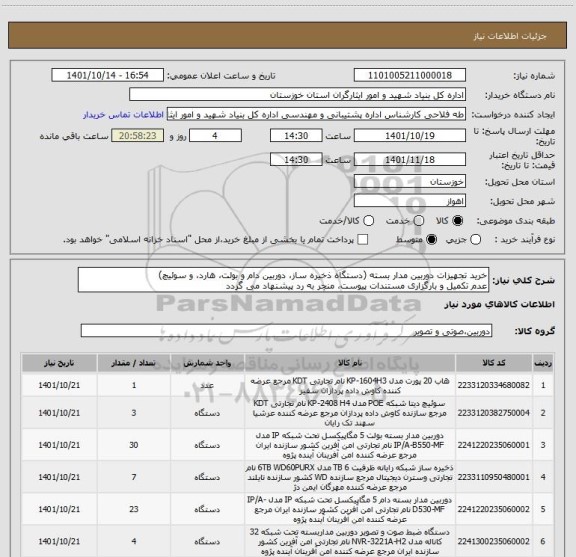Click the delivery province field خوزستان
Image resolution: width=576 pixels, height=557 pixels.
pyautogui.click(x=410, y=182)
